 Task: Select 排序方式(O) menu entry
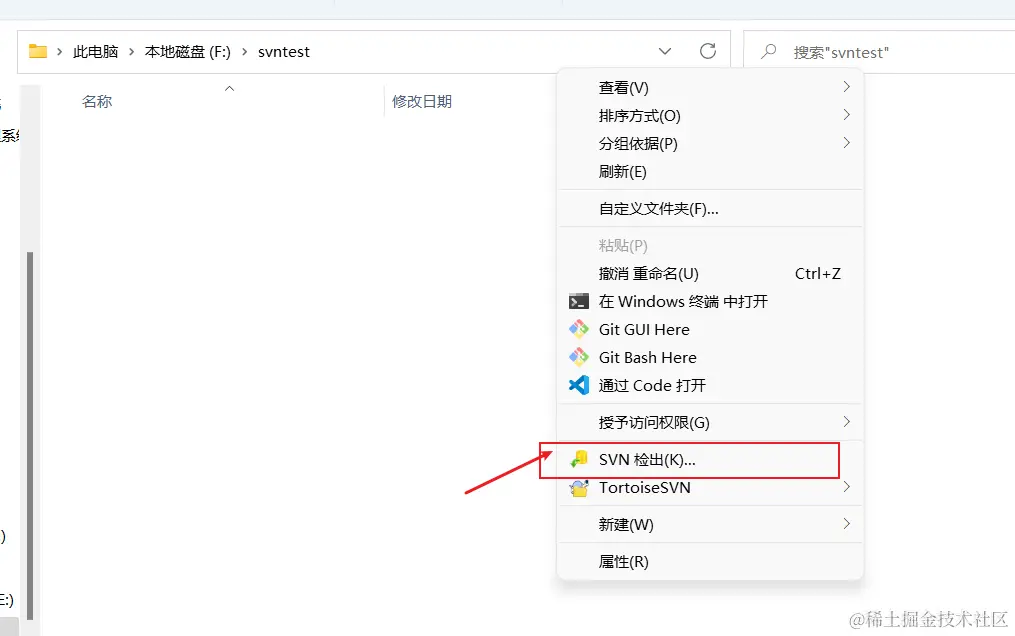coord(710,116)
